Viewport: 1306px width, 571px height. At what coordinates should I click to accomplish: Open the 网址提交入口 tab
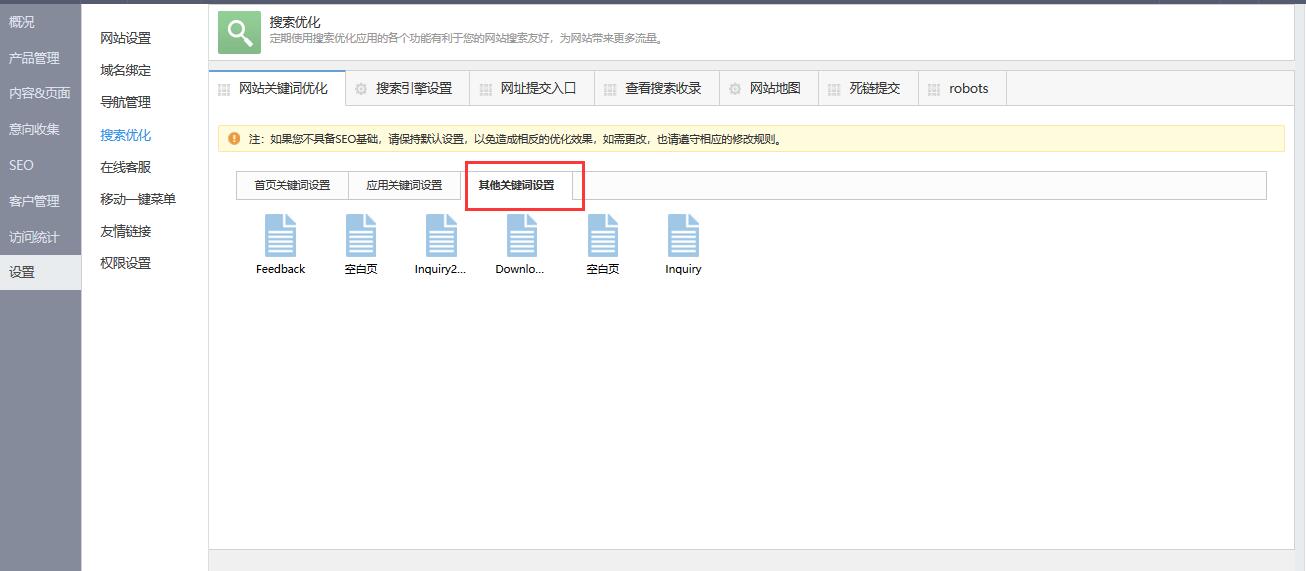pos(532,88)
